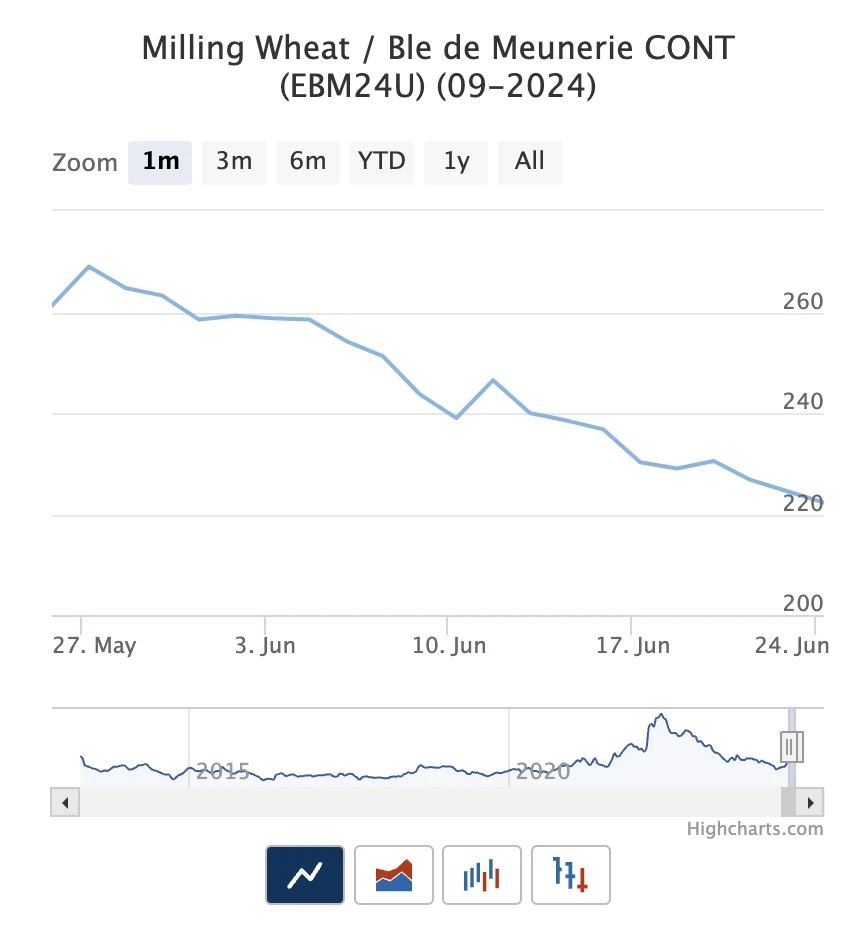Click the price line peak near 27. May
This screenshot has width=866, height=926.
(89, 267)
